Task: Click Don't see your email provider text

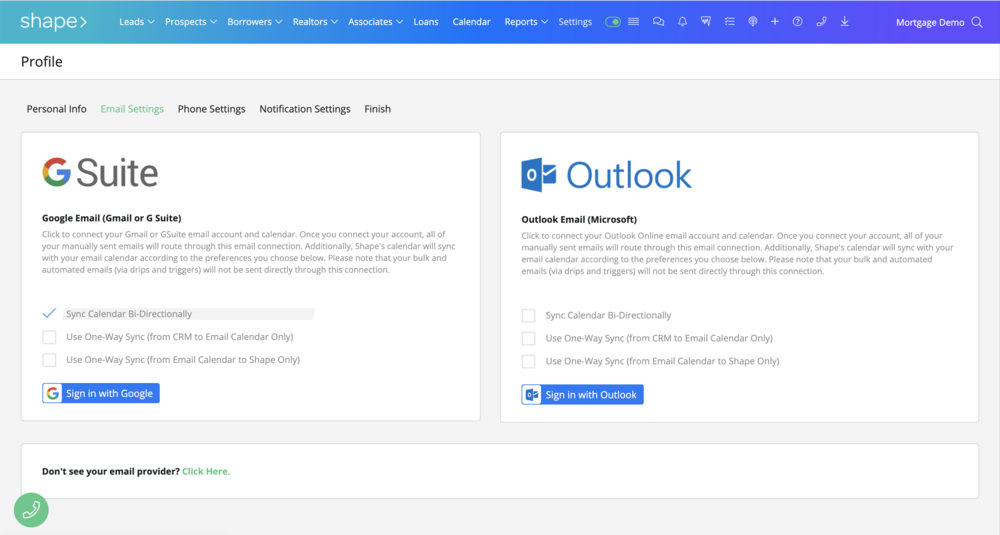Action: coord(111,471)
